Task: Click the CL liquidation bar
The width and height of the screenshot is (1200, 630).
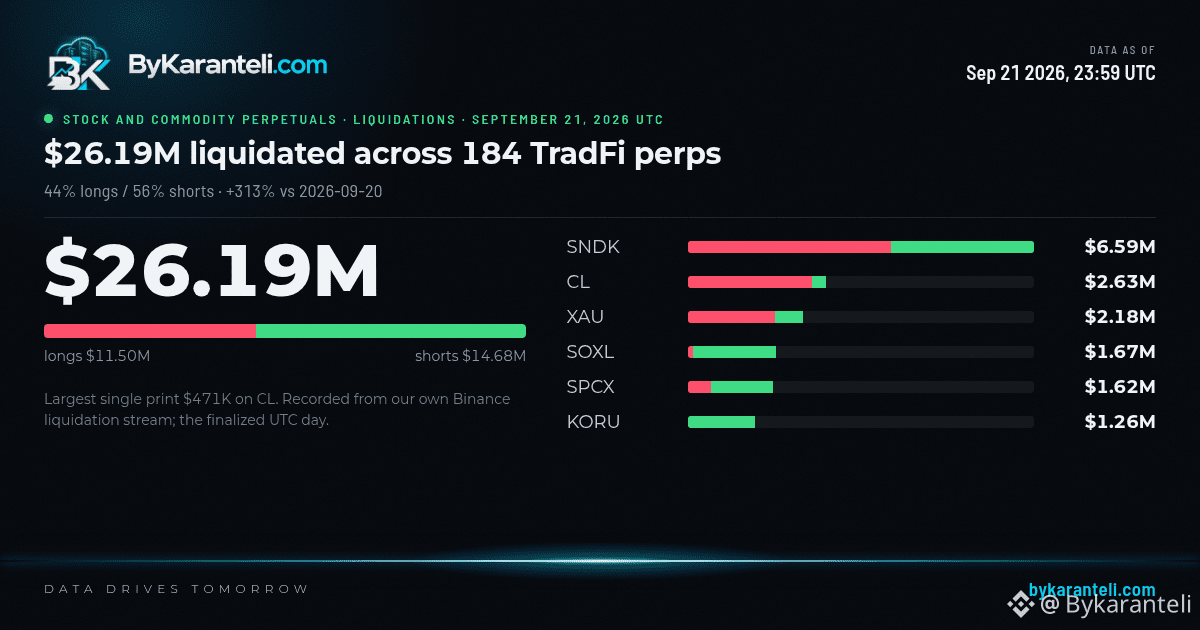Action: point(861,282)
